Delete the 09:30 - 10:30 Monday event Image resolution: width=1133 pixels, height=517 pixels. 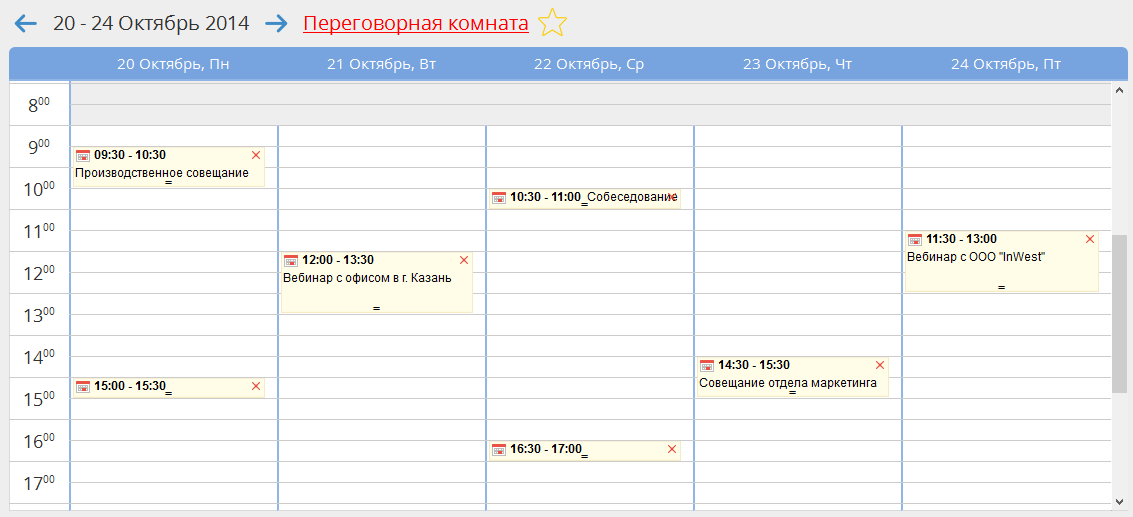256,155
